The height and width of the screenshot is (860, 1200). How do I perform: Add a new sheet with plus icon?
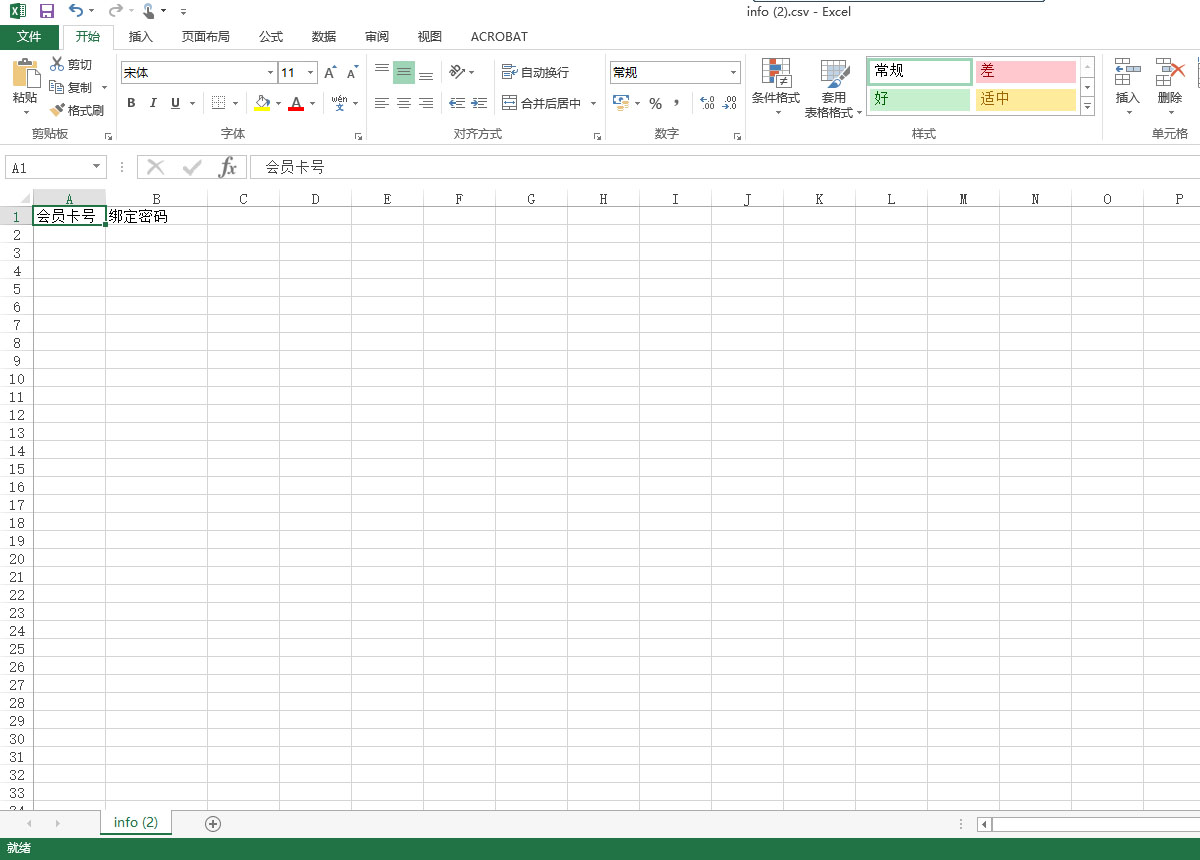click(212, 823)
